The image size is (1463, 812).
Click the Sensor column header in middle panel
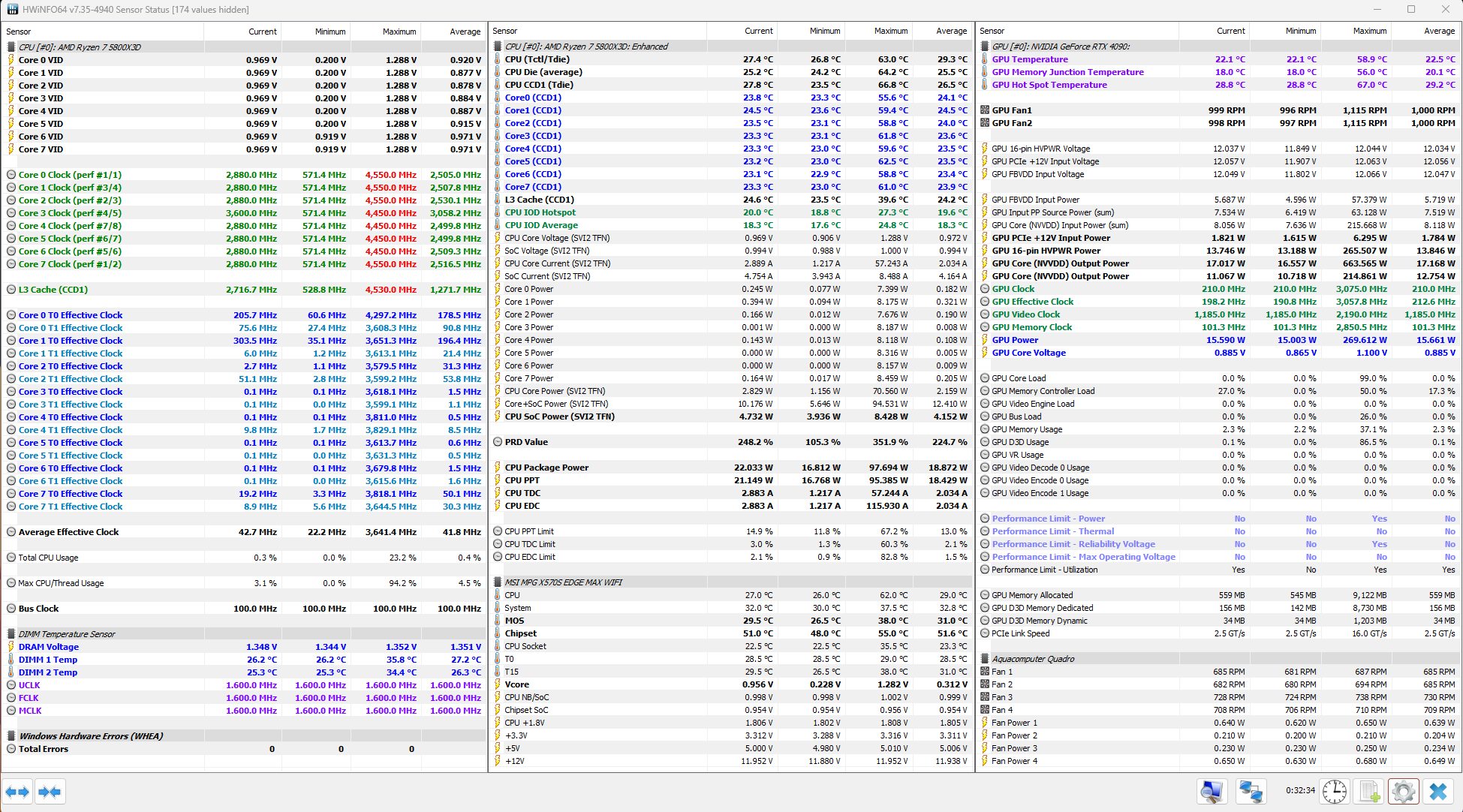point(505,31)
